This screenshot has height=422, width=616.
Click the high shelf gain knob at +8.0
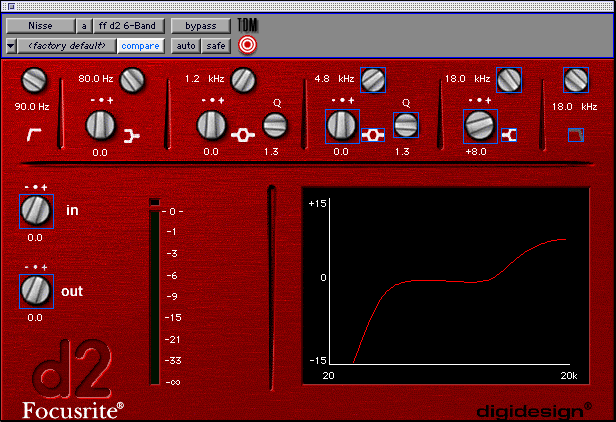(480, 126)
